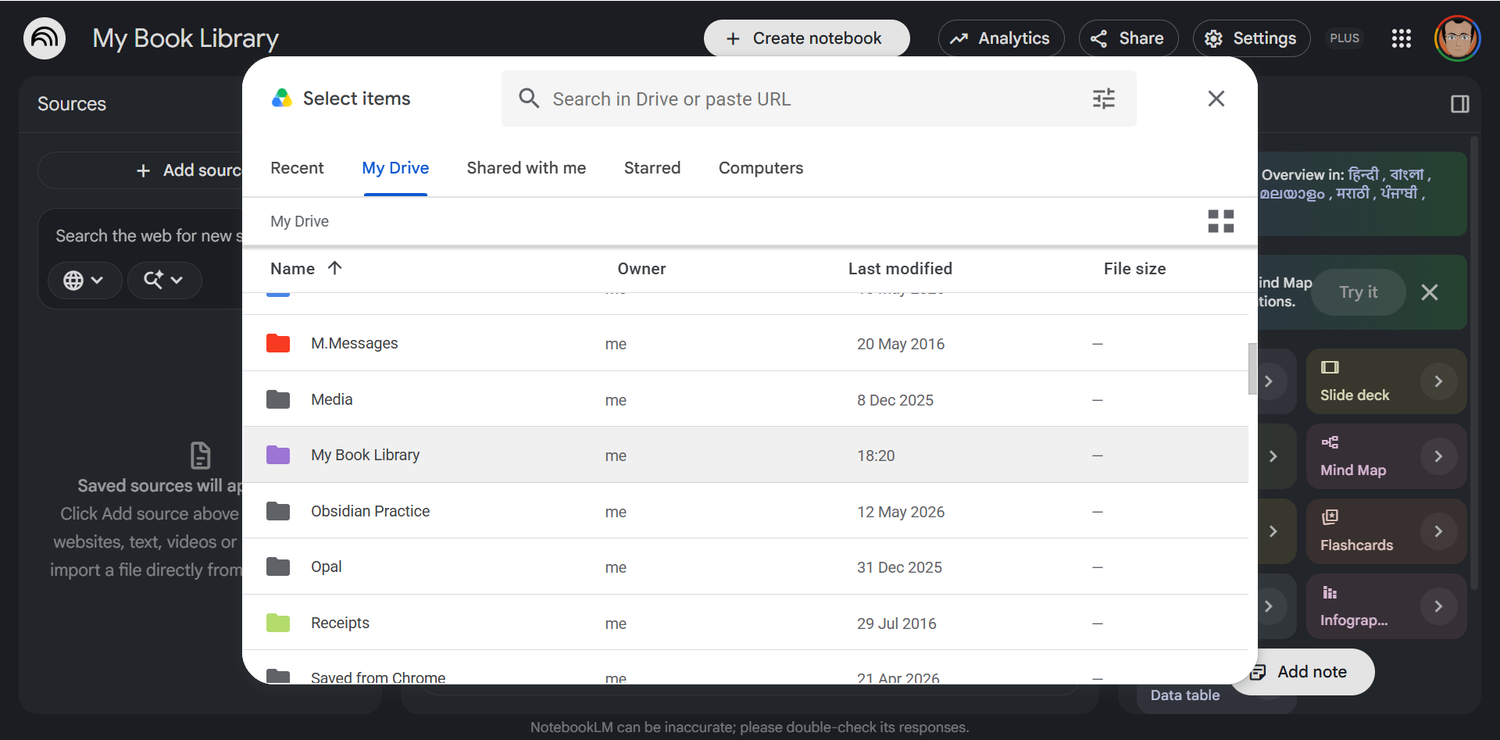Select the Opal folder name

tap(326, 567)
